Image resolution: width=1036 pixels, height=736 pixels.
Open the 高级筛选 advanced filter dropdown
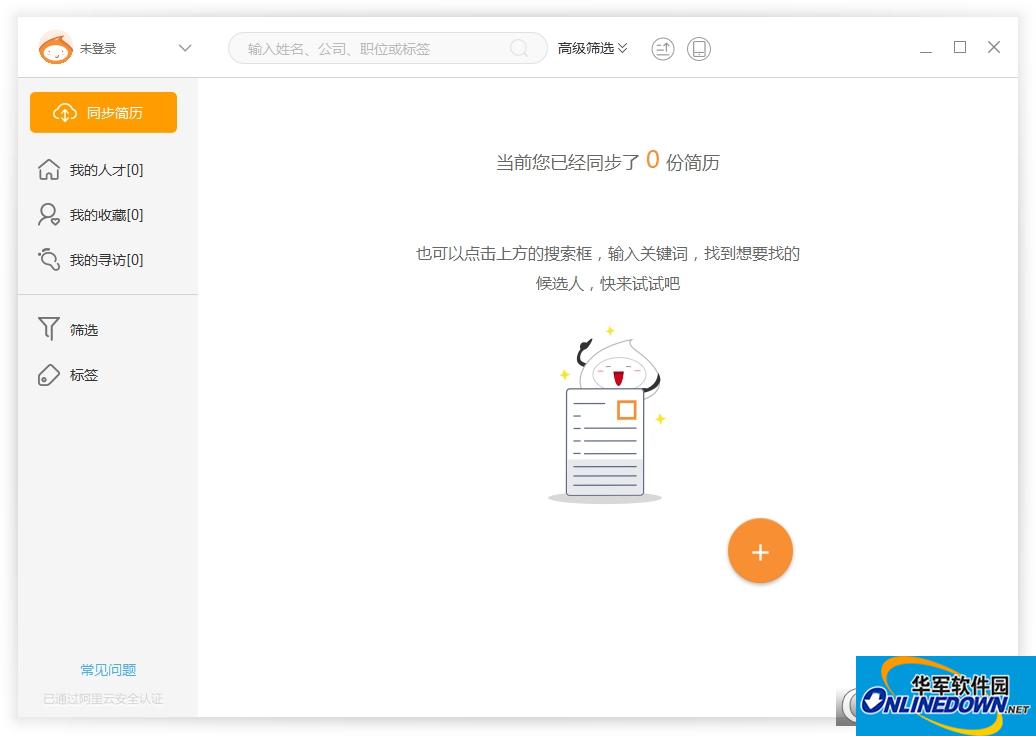[x=592, y=48]
